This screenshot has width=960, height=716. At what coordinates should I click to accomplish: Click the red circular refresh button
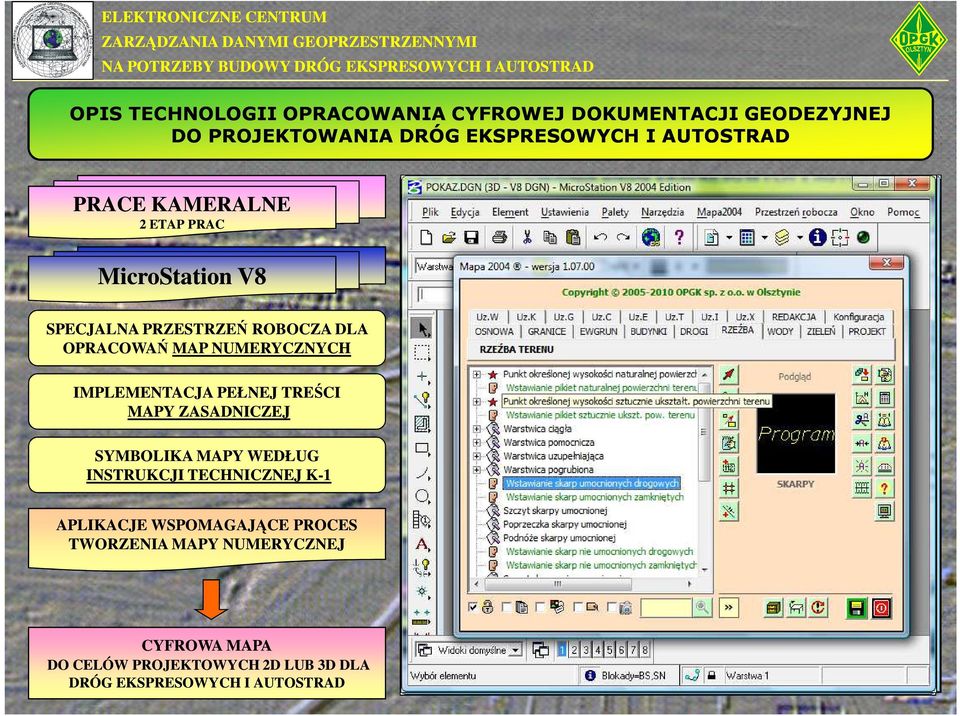pyautogui.click(x=818, y=608)
